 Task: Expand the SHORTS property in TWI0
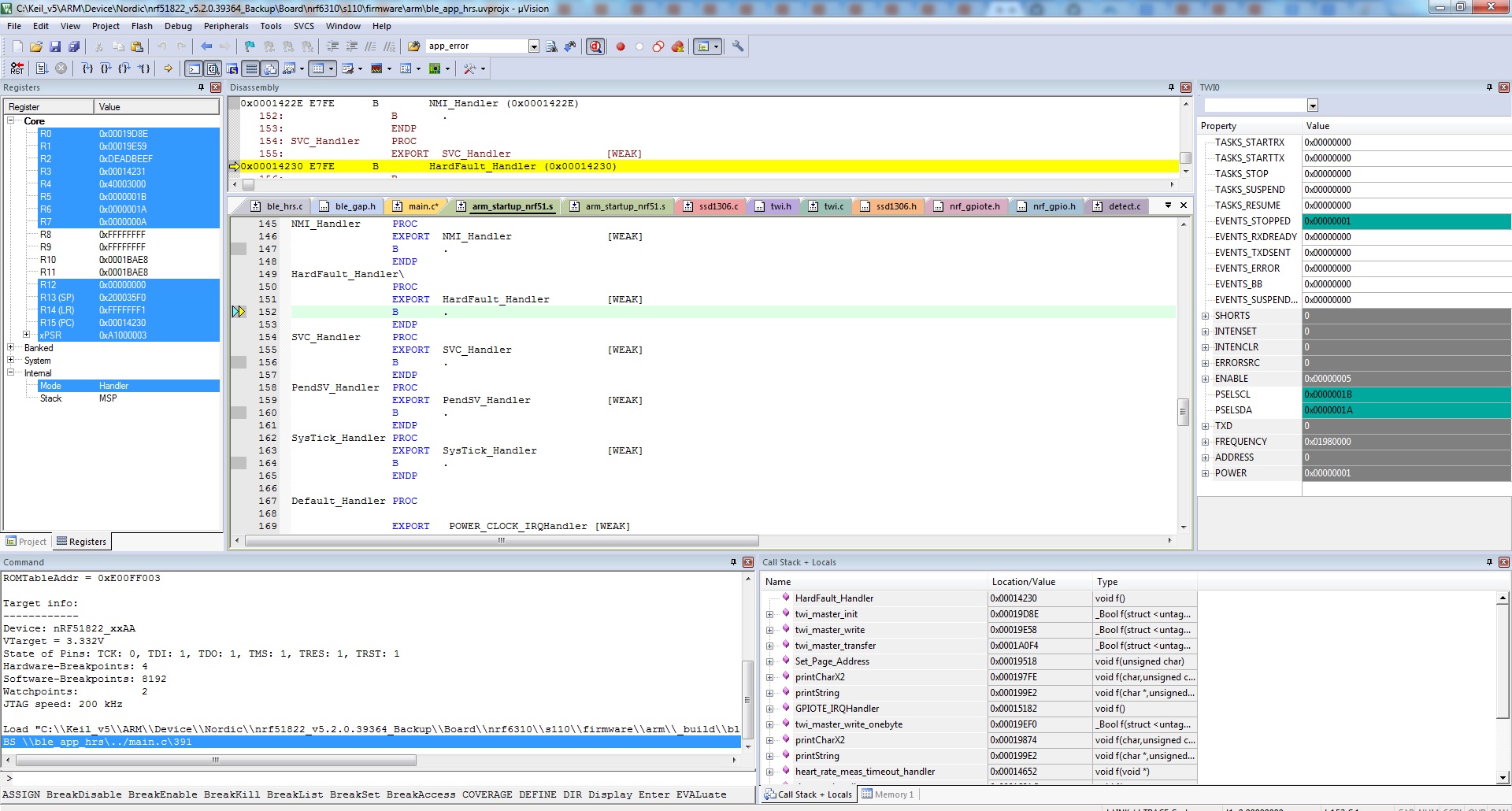[1205, 316]
